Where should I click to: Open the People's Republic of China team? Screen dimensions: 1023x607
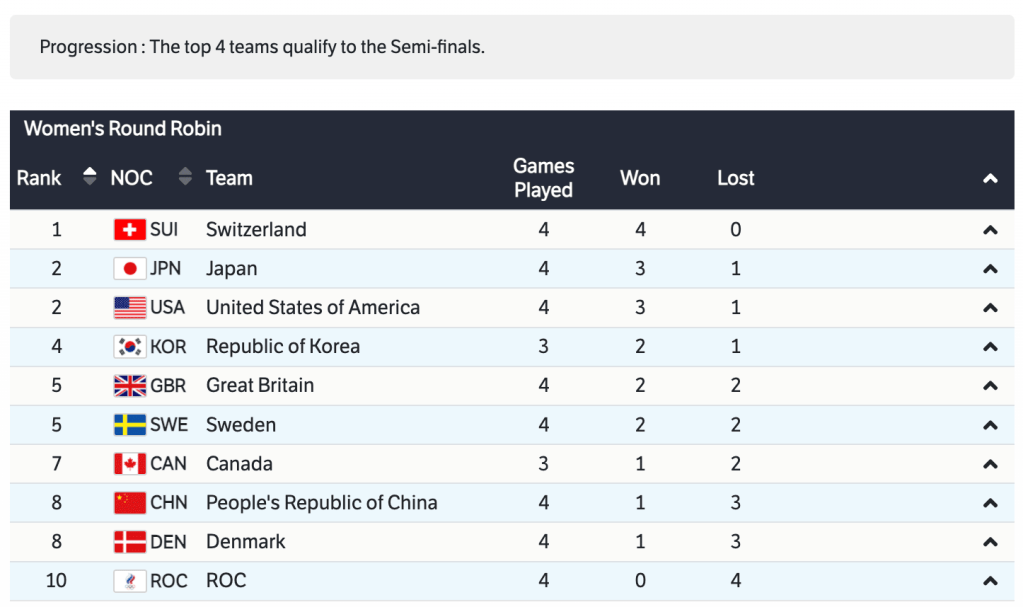[321, 503]
